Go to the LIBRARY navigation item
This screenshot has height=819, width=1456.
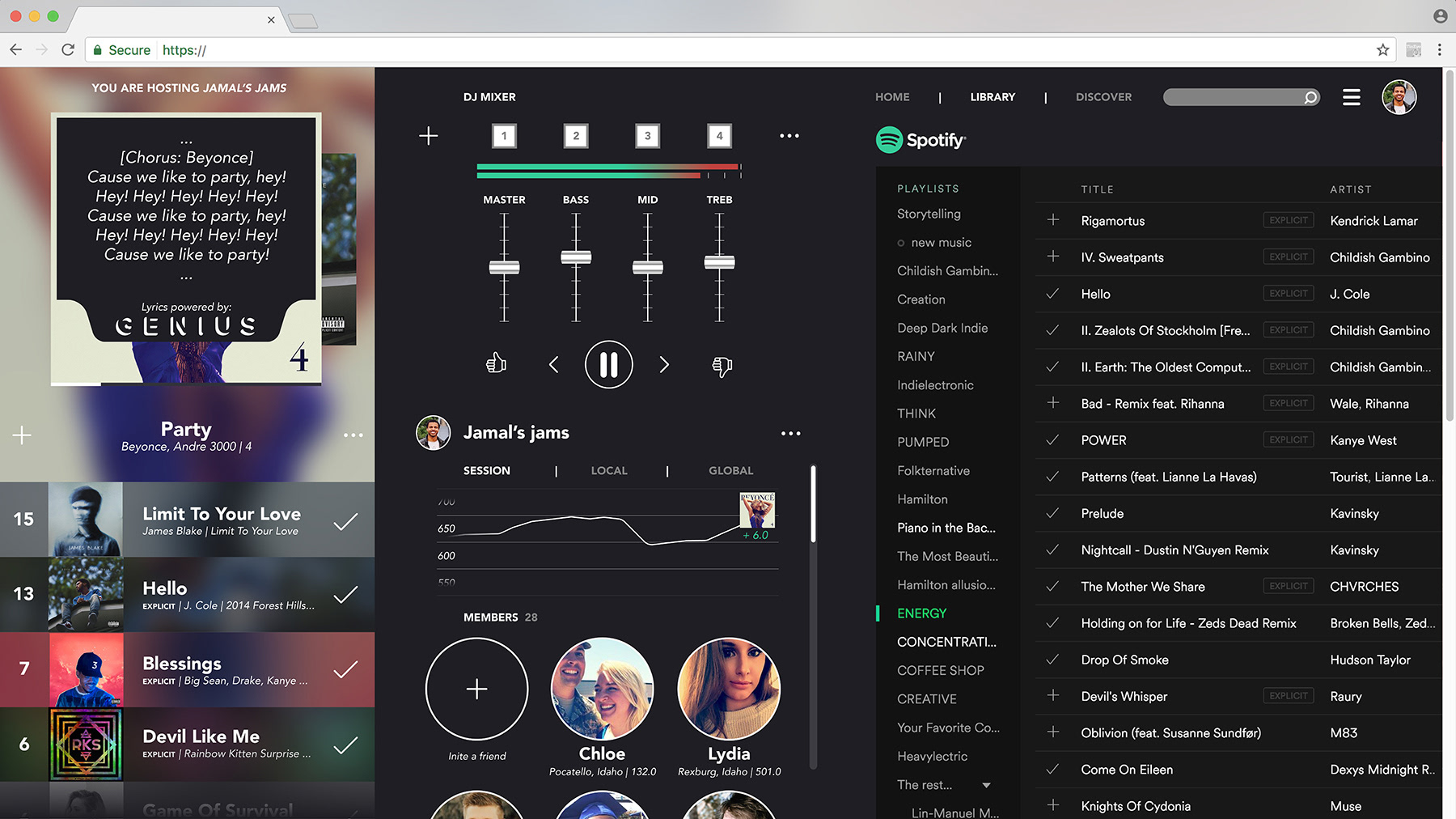993,97
